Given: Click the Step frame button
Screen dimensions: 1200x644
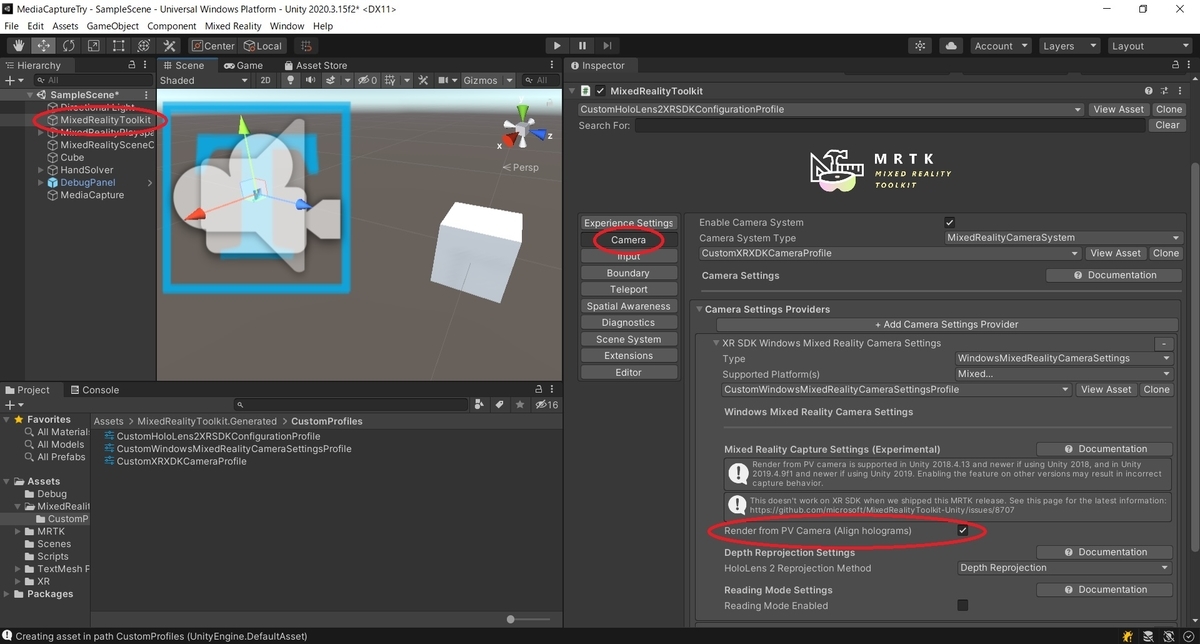Looking at the screenshot, I should 607,46.
